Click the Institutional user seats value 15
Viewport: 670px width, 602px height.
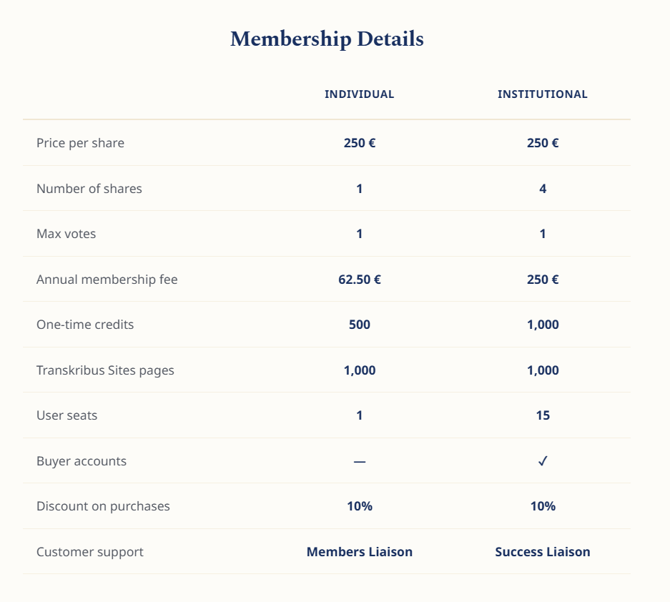tap(543, 415)
